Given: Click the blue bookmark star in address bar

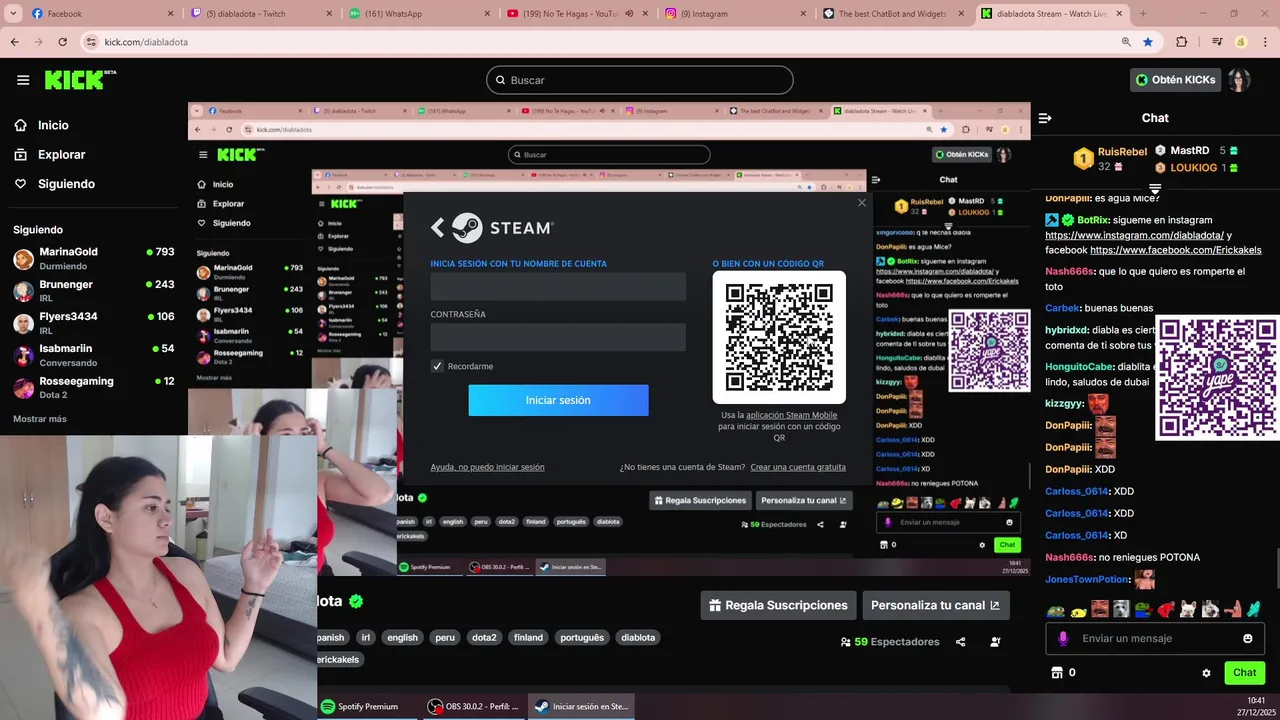Looking at the screenshot, I should 1148,42.
